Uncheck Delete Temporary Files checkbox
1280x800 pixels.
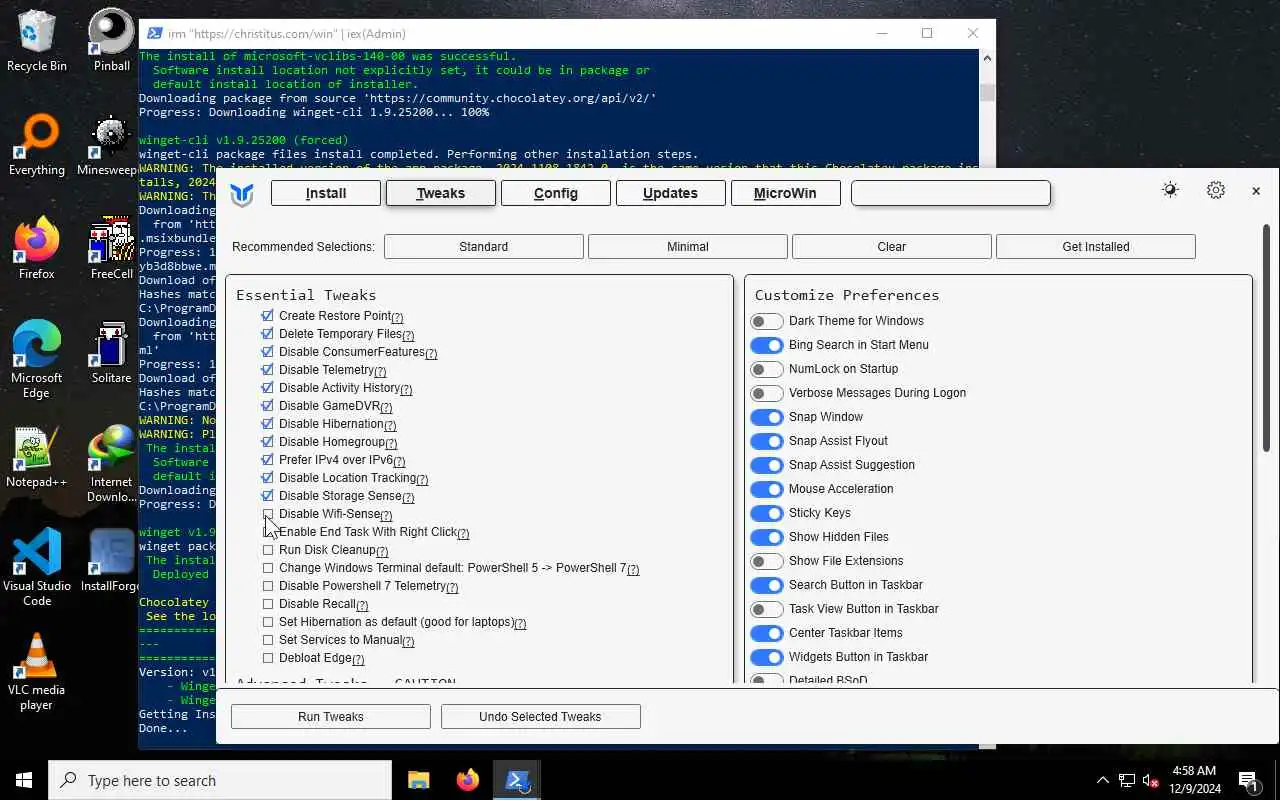(x=268, y=334)
